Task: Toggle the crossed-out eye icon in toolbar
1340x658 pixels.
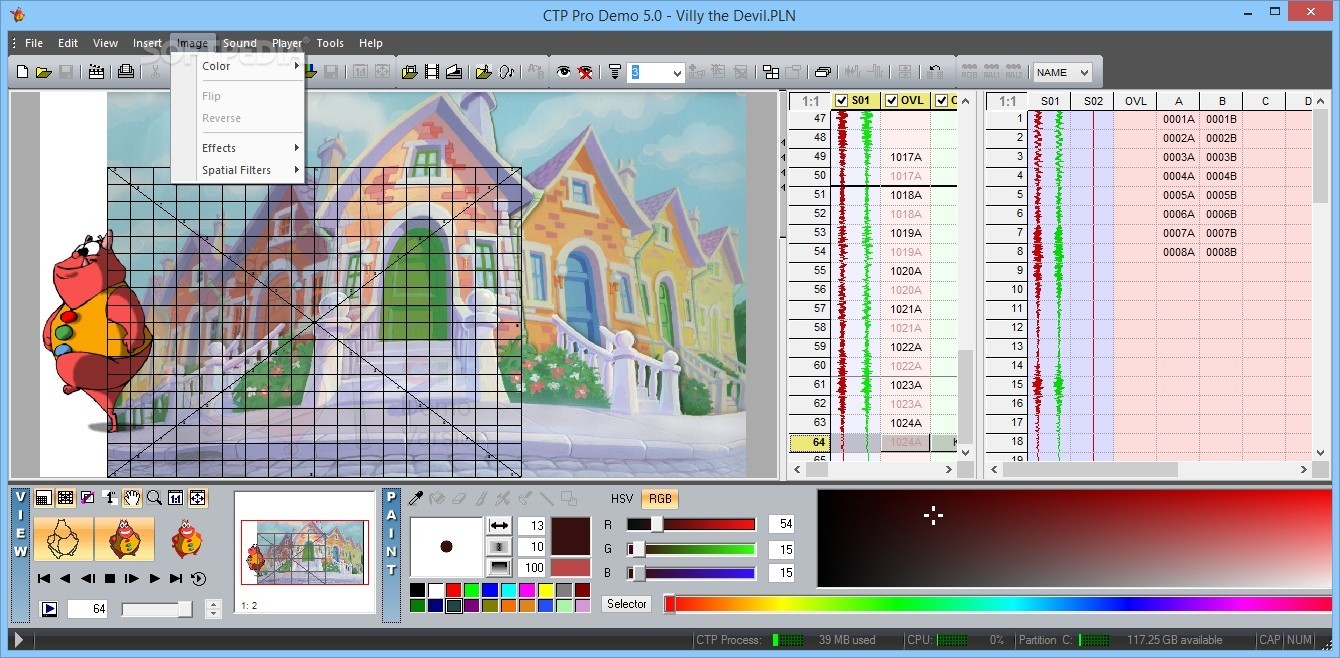Action: [585, 72]
